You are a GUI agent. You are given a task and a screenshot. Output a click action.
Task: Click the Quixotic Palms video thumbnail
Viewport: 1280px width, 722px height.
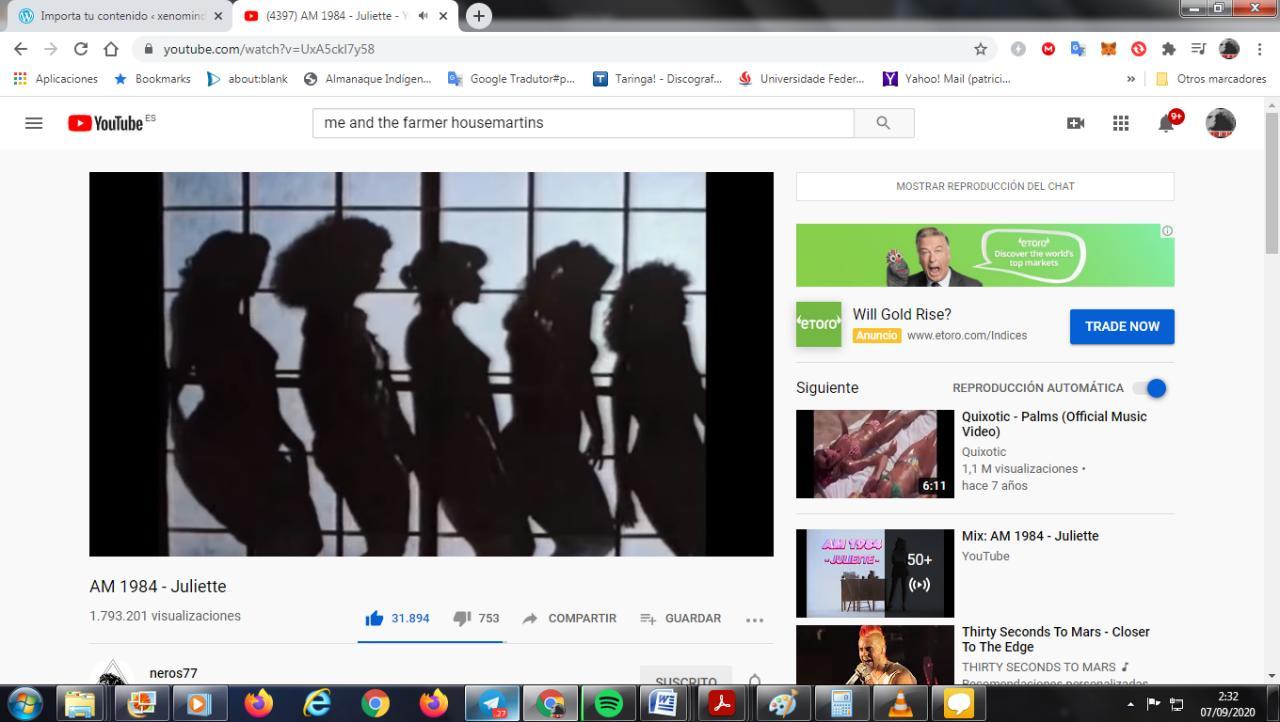pos(875,454)
